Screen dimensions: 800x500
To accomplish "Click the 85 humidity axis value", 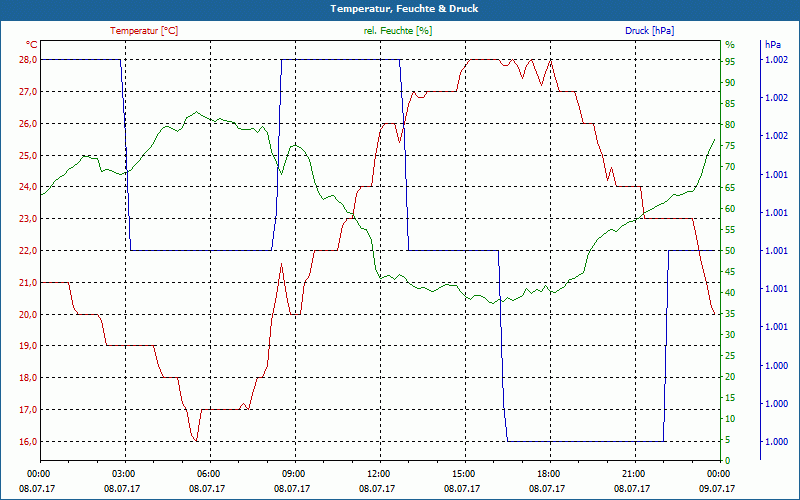I will tap(731, 104).
